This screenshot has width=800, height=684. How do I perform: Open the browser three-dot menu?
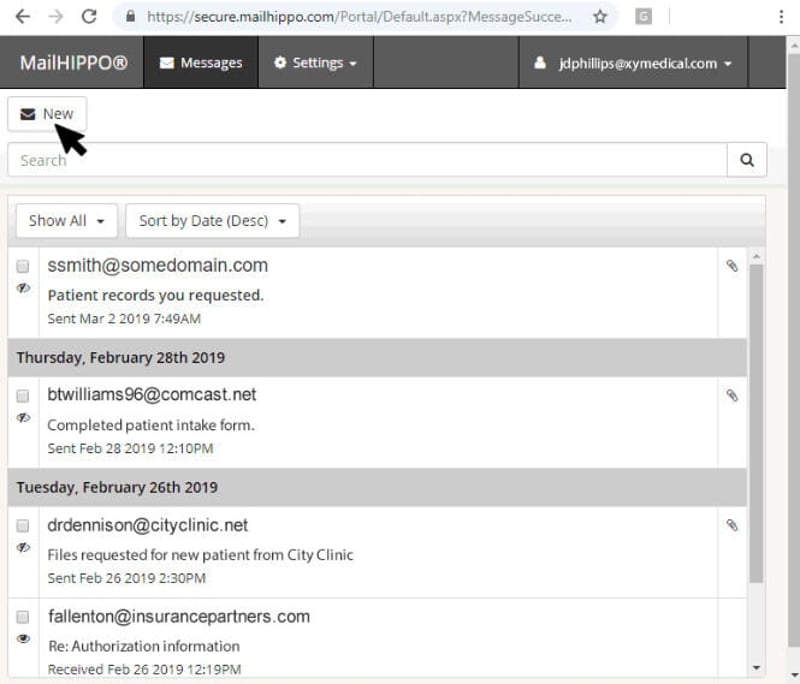click(781, 17)
